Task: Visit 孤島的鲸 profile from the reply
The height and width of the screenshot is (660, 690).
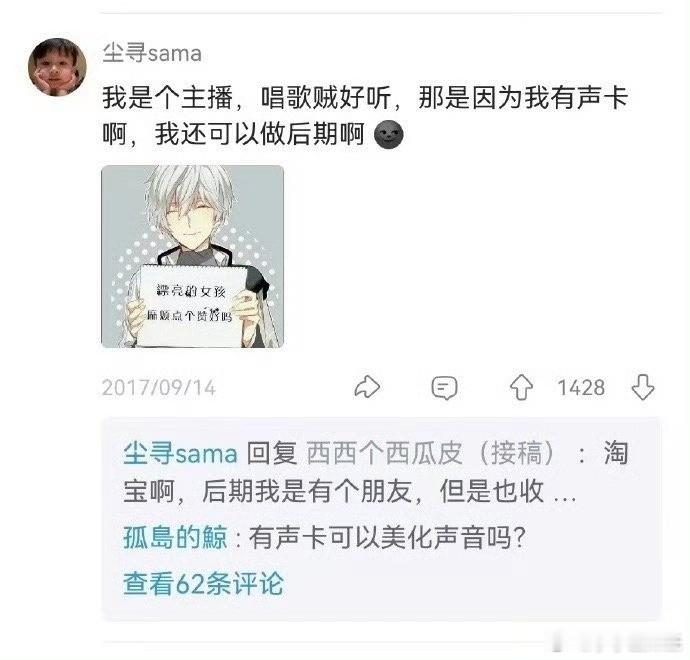Action: (175, 537)
